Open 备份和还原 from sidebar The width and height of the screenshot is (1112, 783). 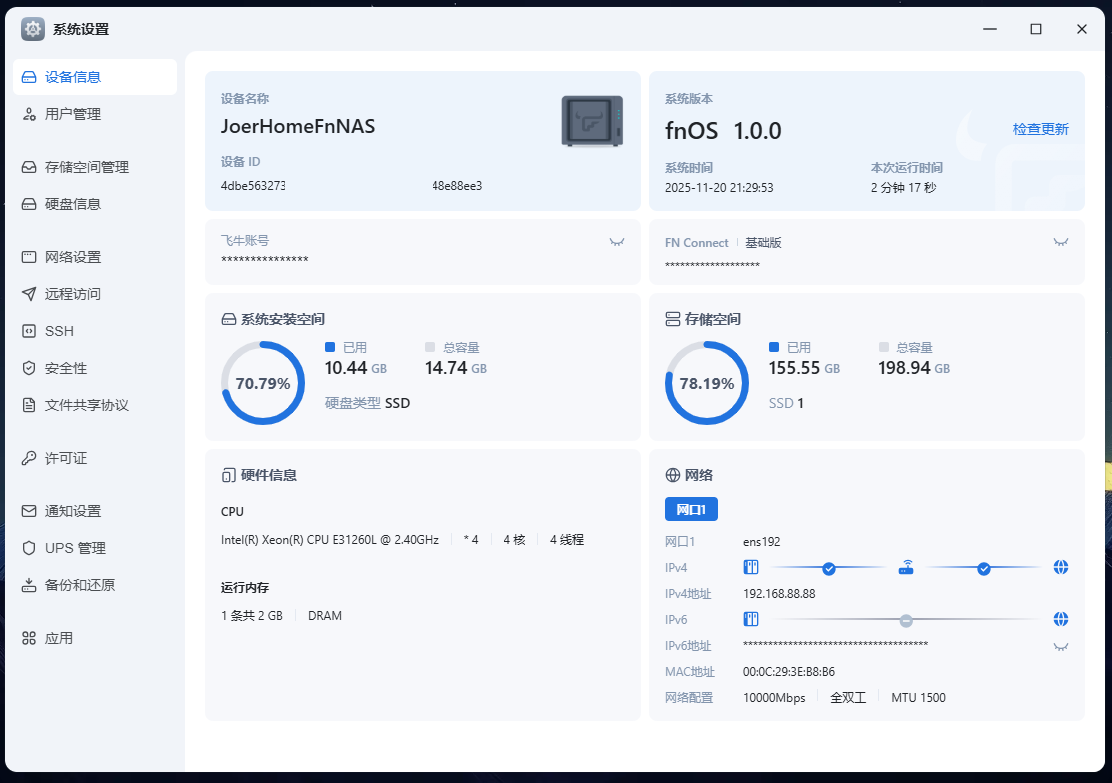tap(79, 585)
